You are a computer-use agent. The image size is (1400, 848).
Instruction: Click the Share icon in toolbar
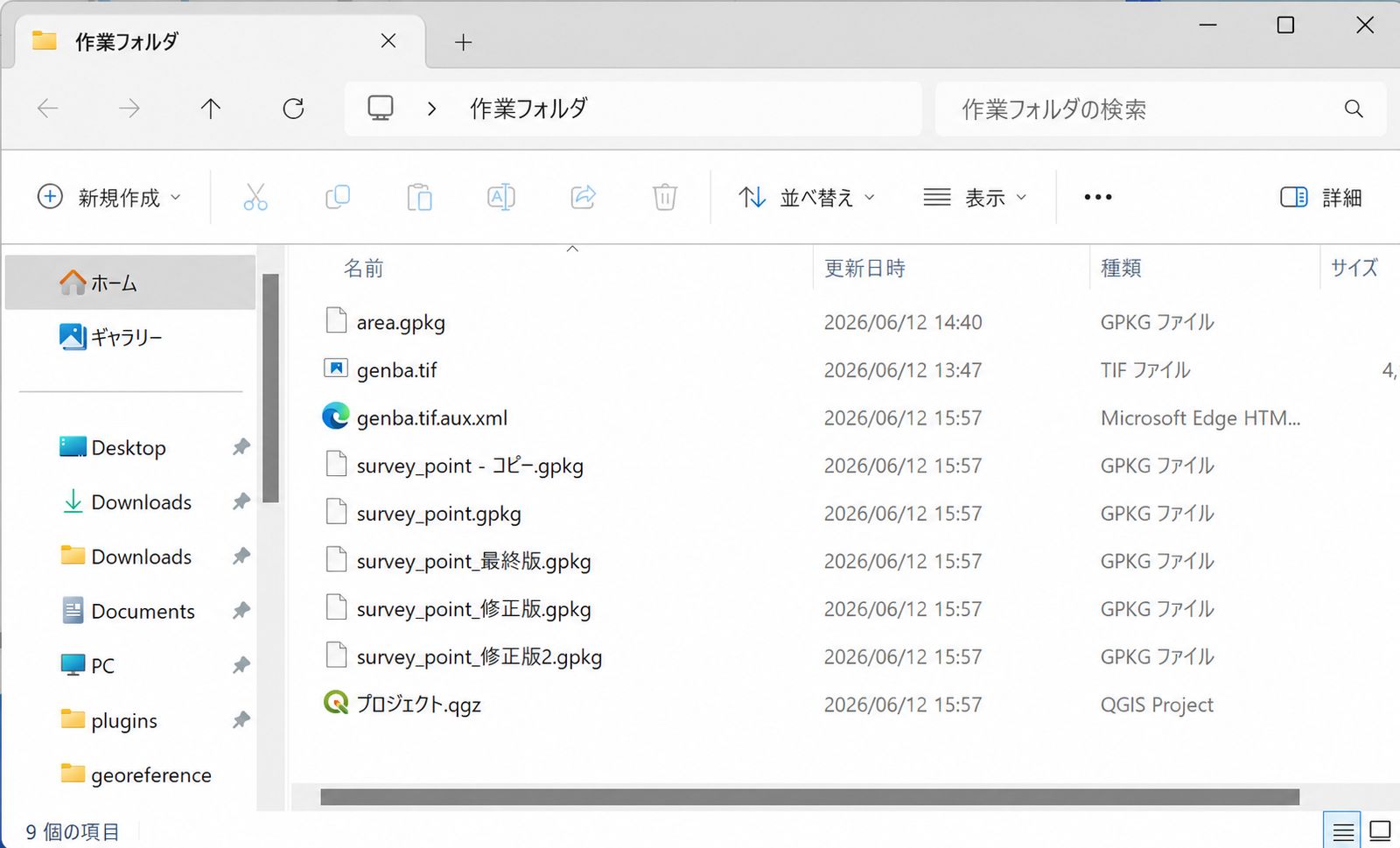click(584, 197)
